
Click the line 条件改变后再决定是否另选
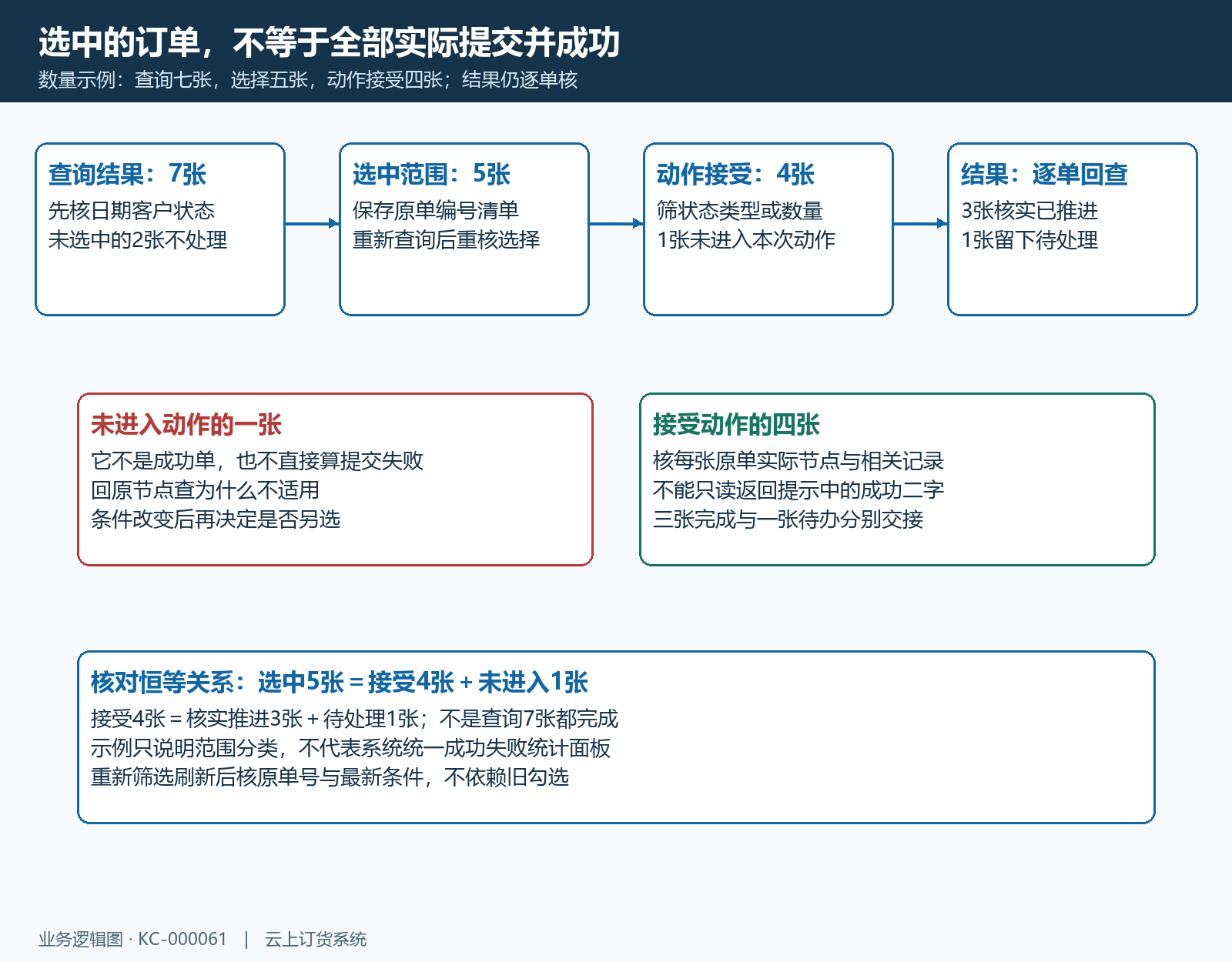pos(216,519)
